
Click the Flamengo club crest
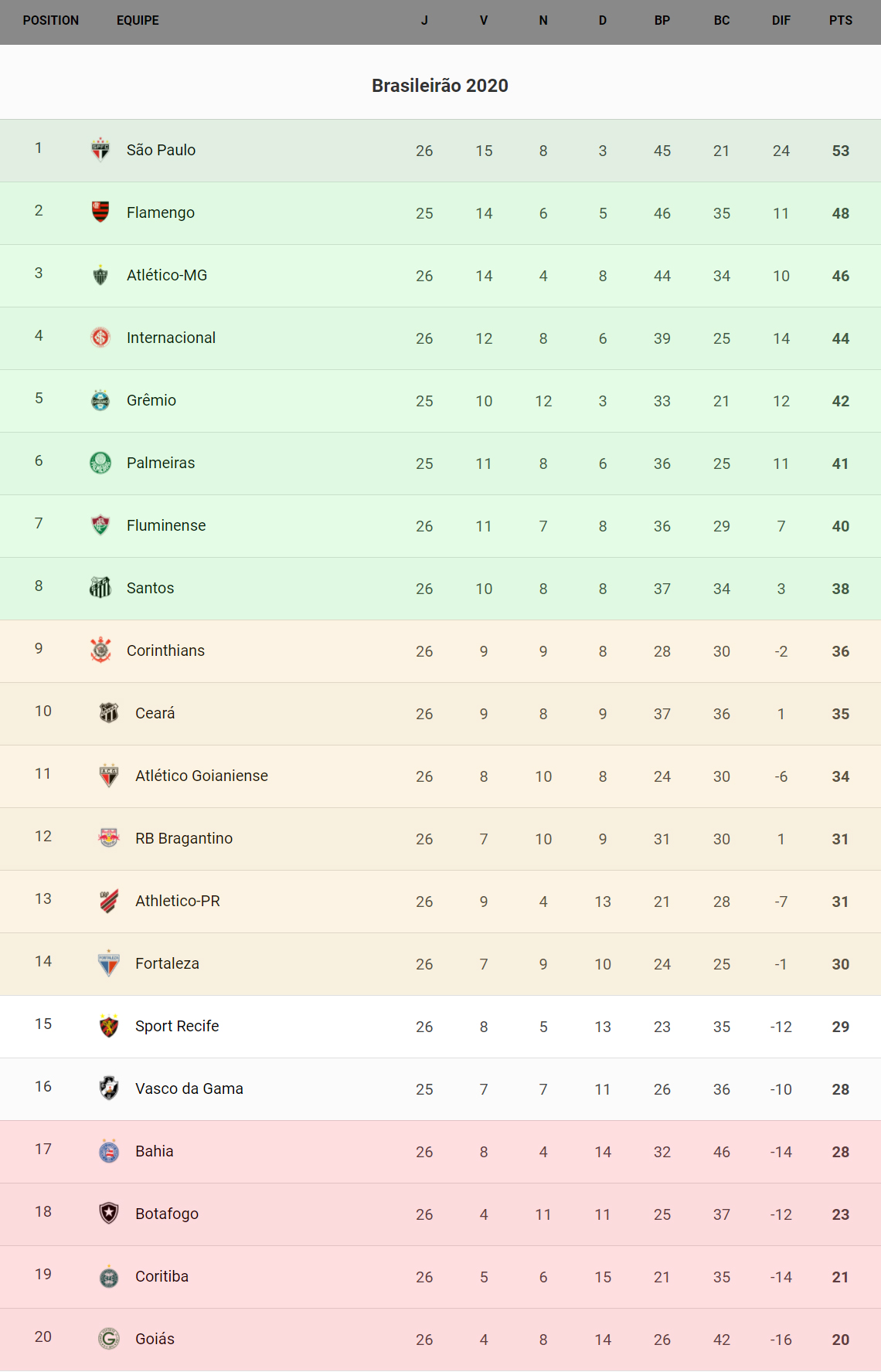tap(100, 212)
